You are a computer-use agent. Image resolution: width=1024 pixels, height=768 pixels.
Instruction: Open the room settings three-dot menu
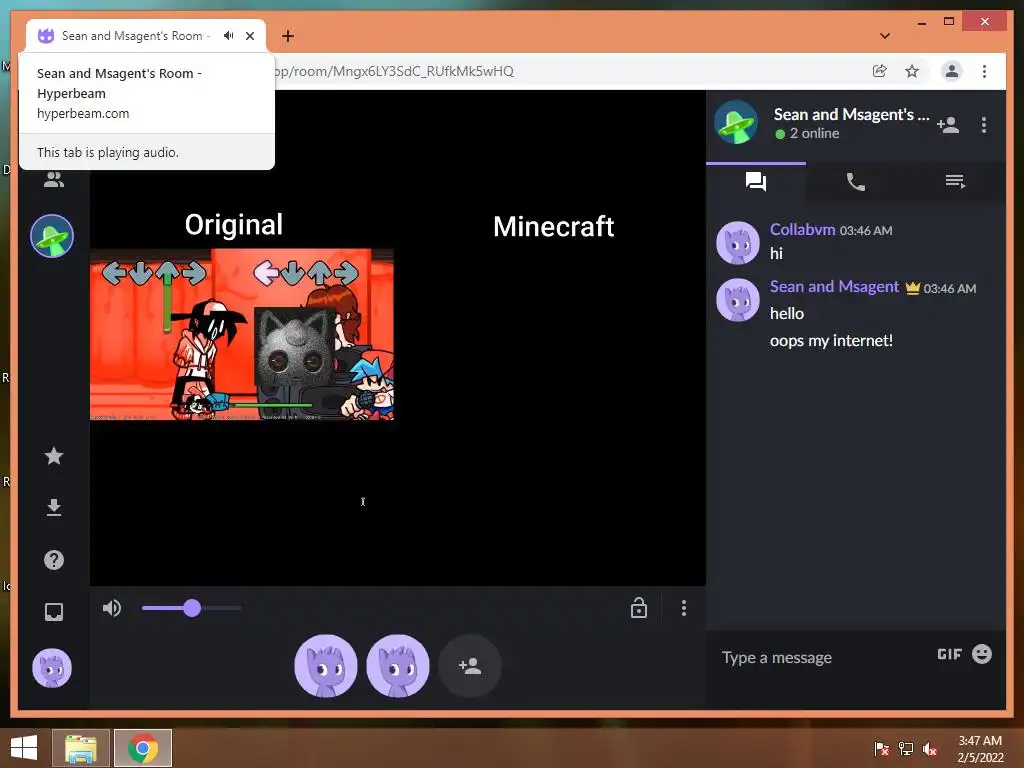tap(984, 125)
